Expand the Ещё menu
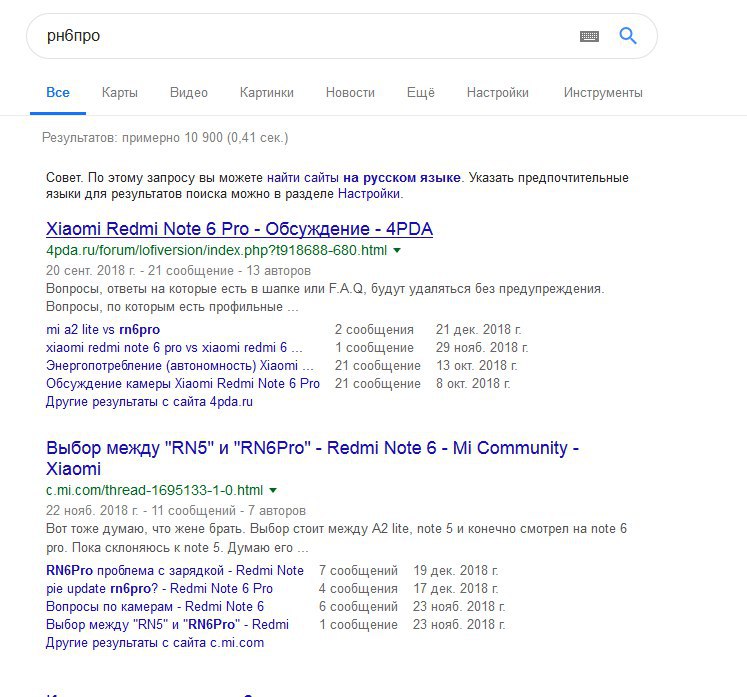This screenshot has height=697, width=747. point(421,92)
